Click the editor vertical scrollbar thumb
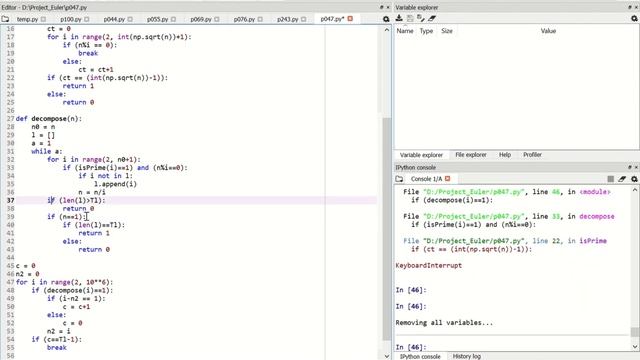 click(x=387, y=229)
